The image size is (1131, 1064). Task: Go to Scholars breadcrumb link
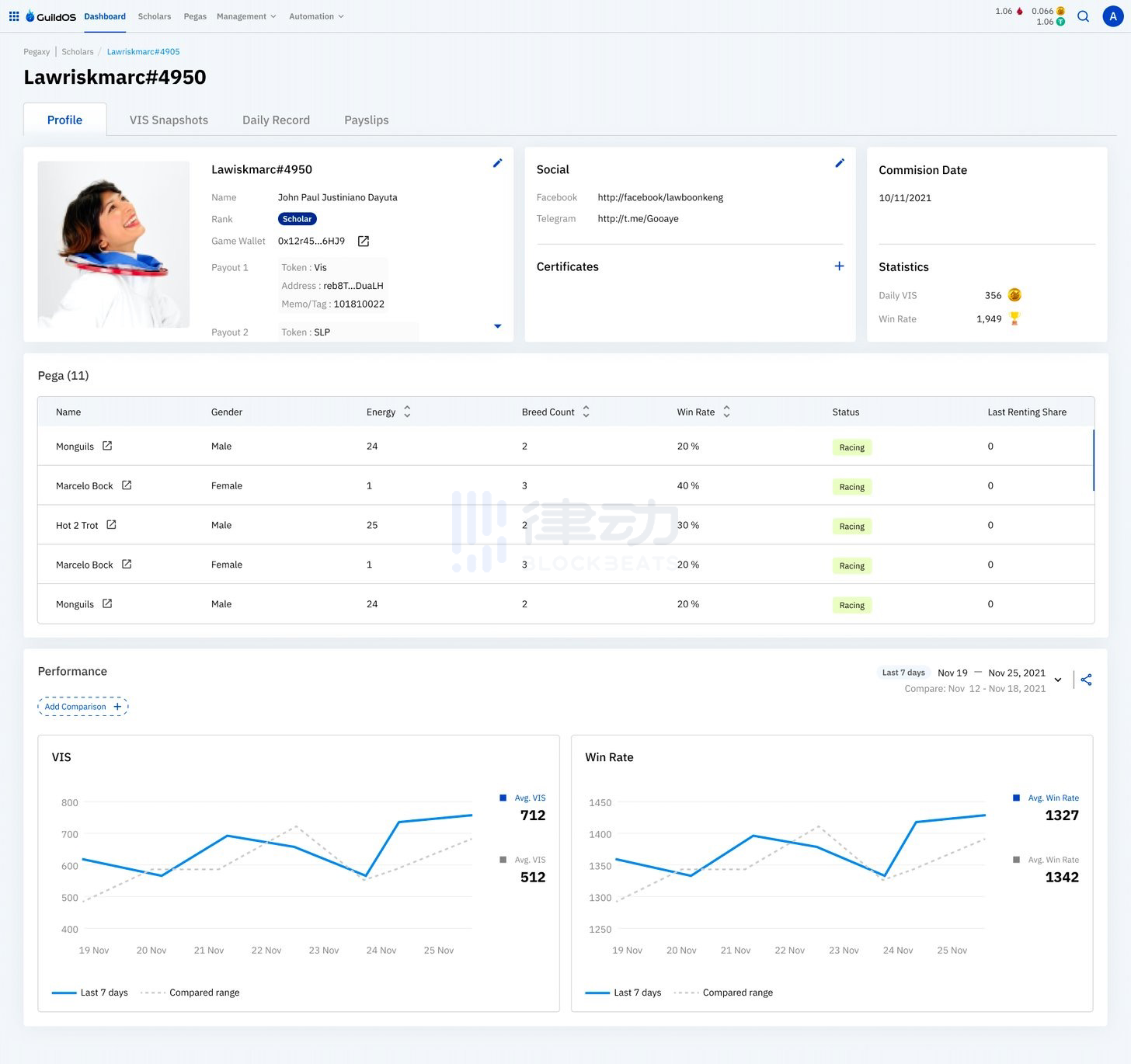point(78,52)
